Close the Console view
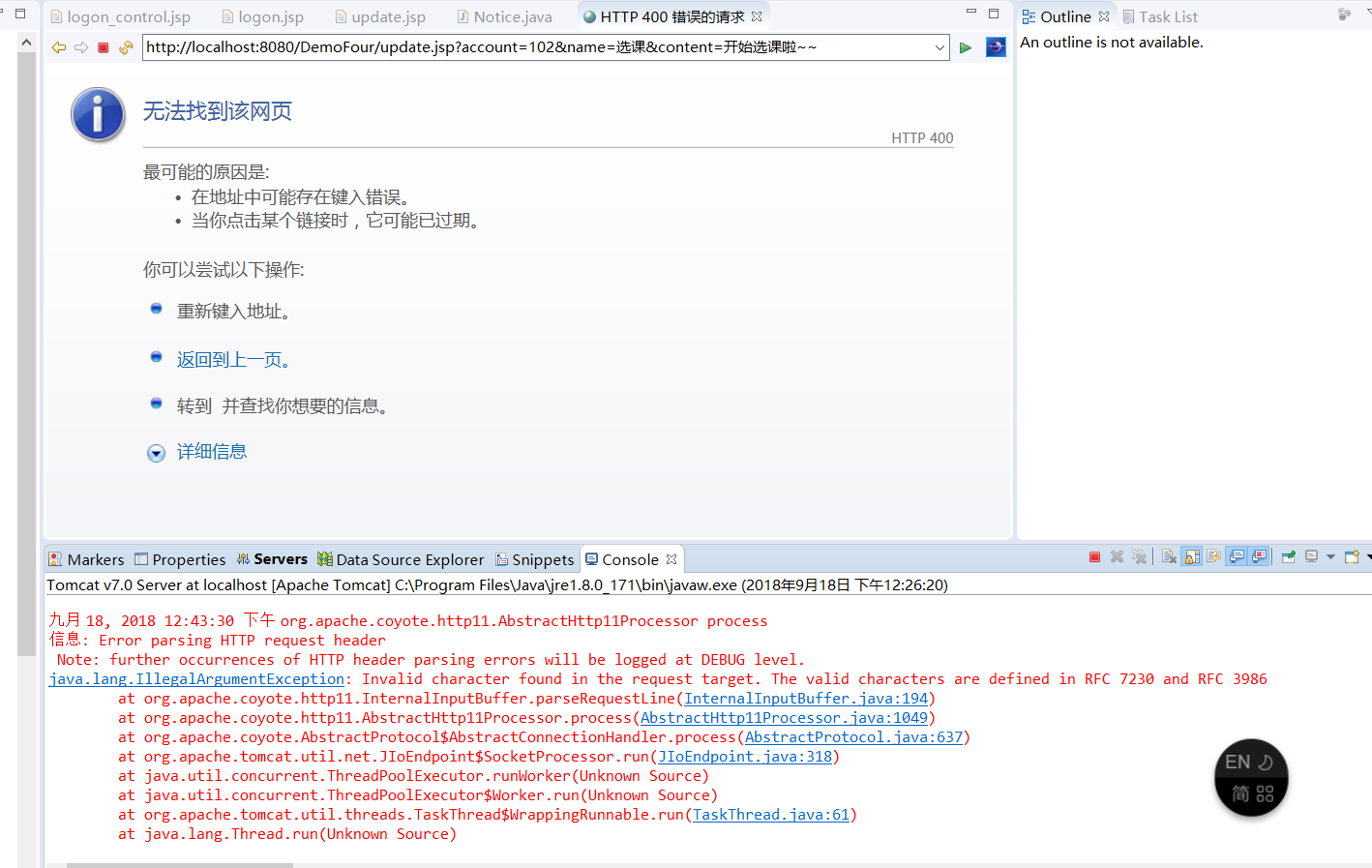Viewport: 1372px width, 868px height. [x=671, y=559]
